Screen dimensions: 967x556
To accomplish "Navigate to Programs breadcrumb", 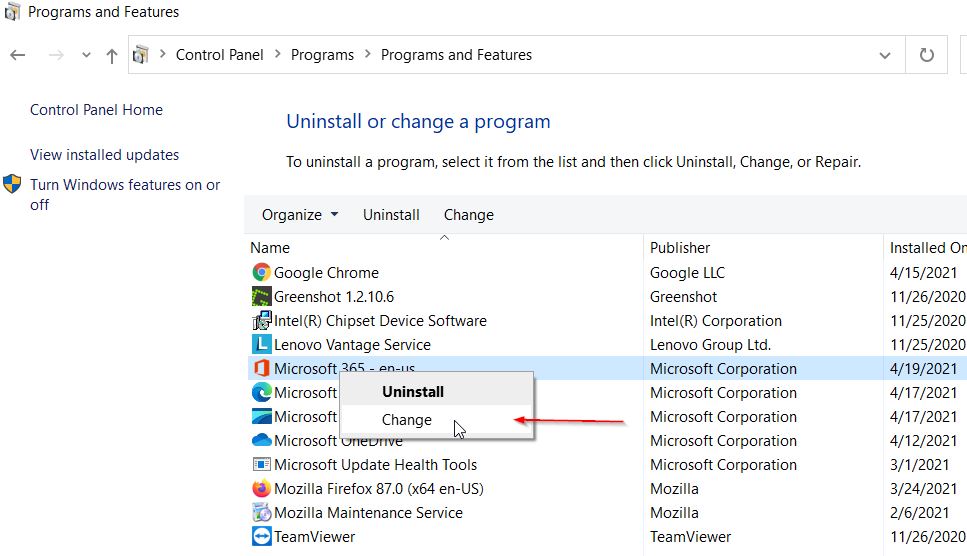I will (322, 55).
